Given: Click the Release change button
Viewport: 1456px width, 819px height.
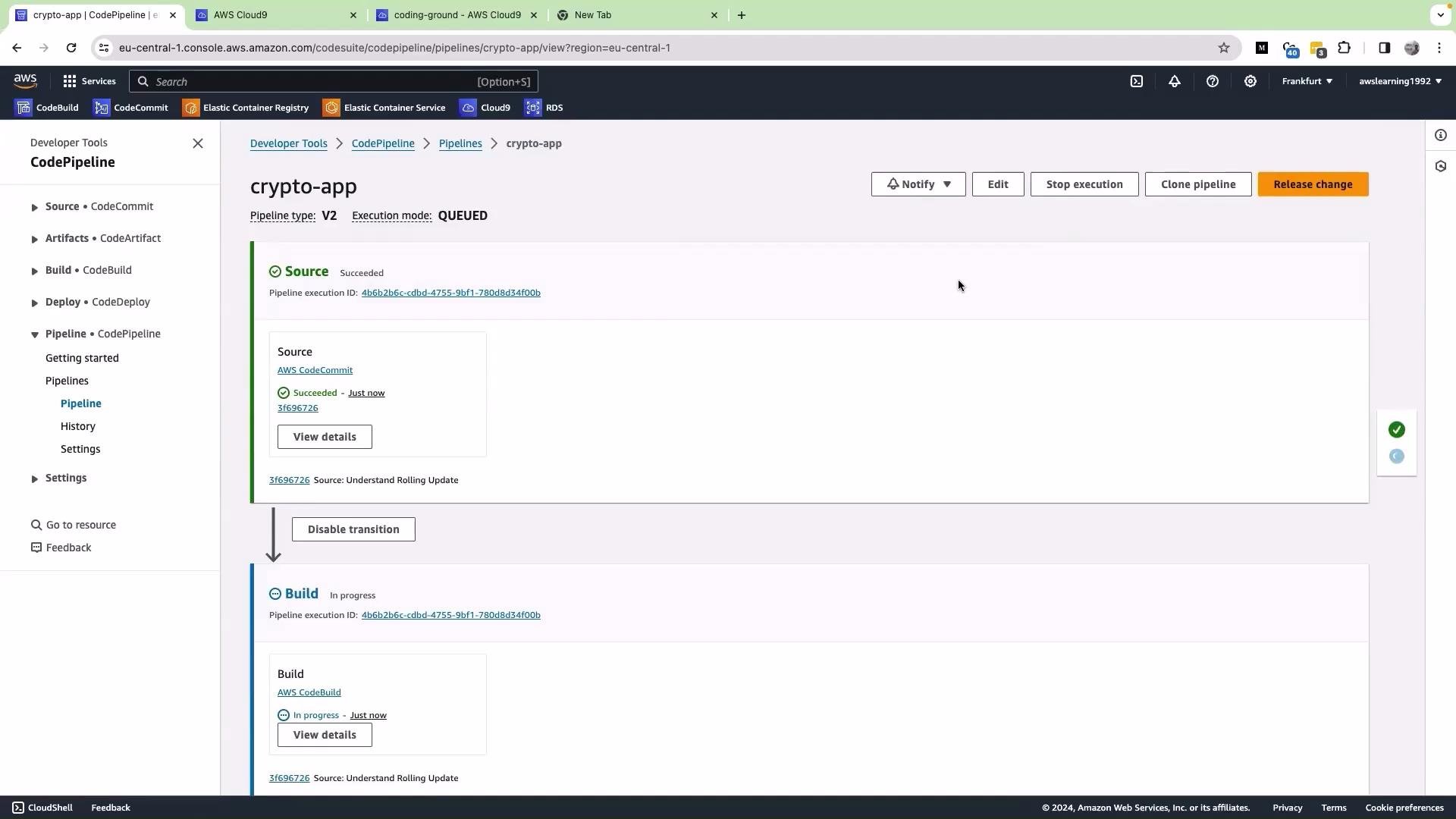Looking at the screenshot, I should [1313, 184].
